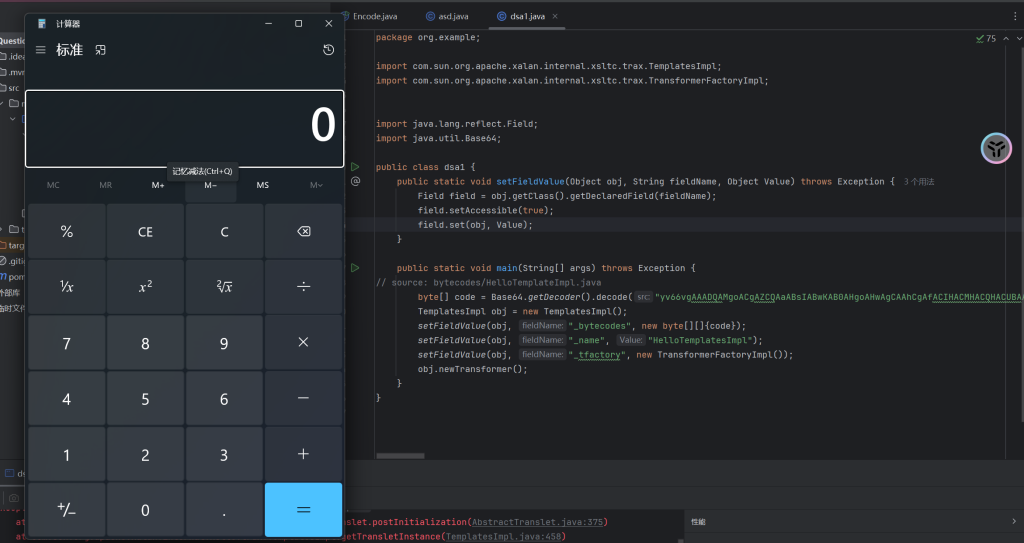The image size is (1024, 543).
Task: Open the calculator navigation hamburger menu
Action: (40, 50)
